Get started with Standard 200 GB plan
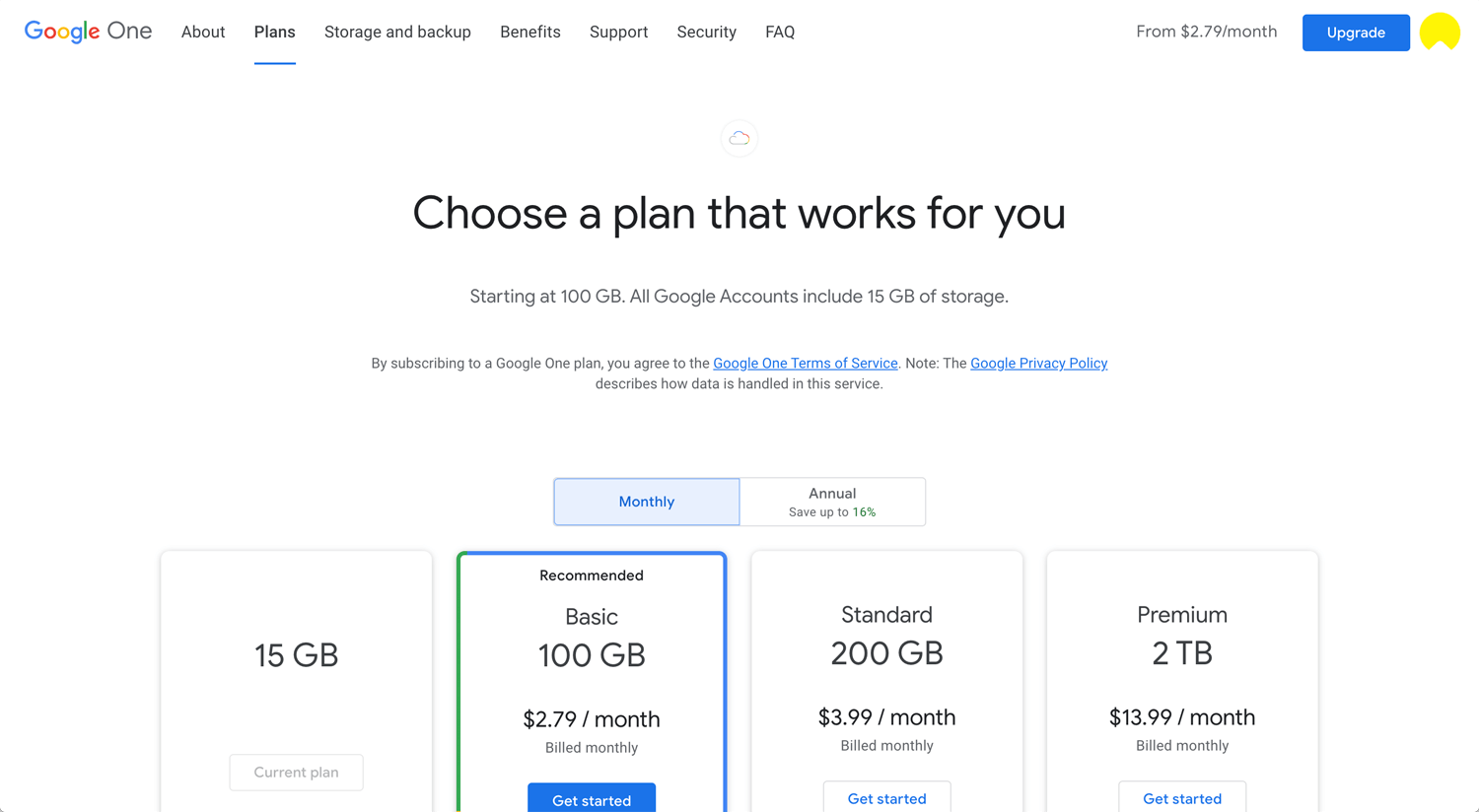The height and width of the screenshot is (812, 1479). tap(886, 797)
